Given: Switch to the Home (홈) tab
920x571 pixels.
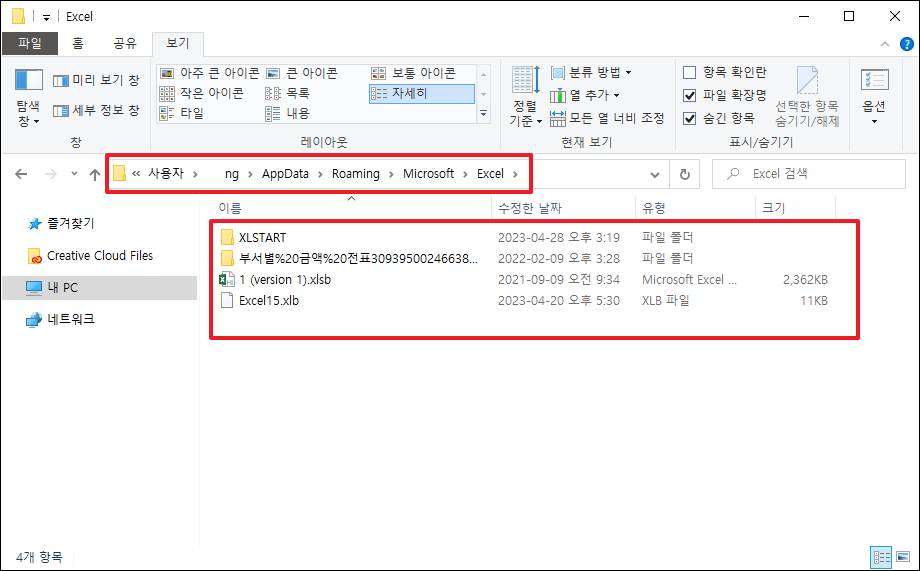Looking at the screenshot, I should tap(78, 43).
